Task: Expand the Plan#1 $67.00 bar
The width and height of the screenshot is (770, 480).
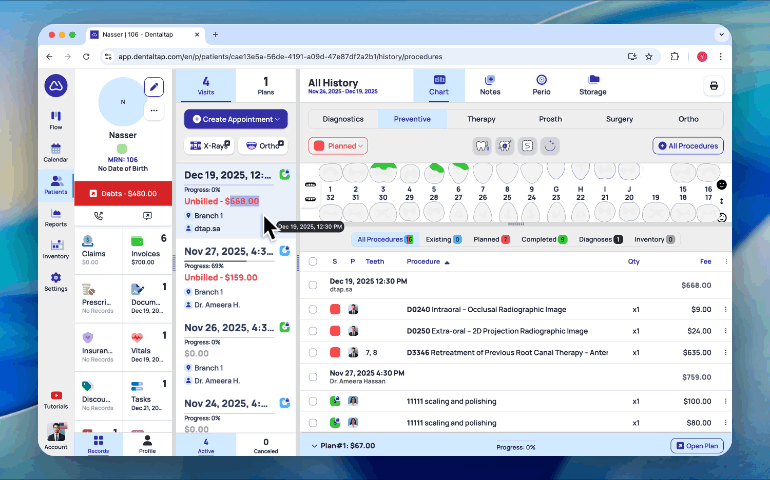Action: tap(315, 446)
